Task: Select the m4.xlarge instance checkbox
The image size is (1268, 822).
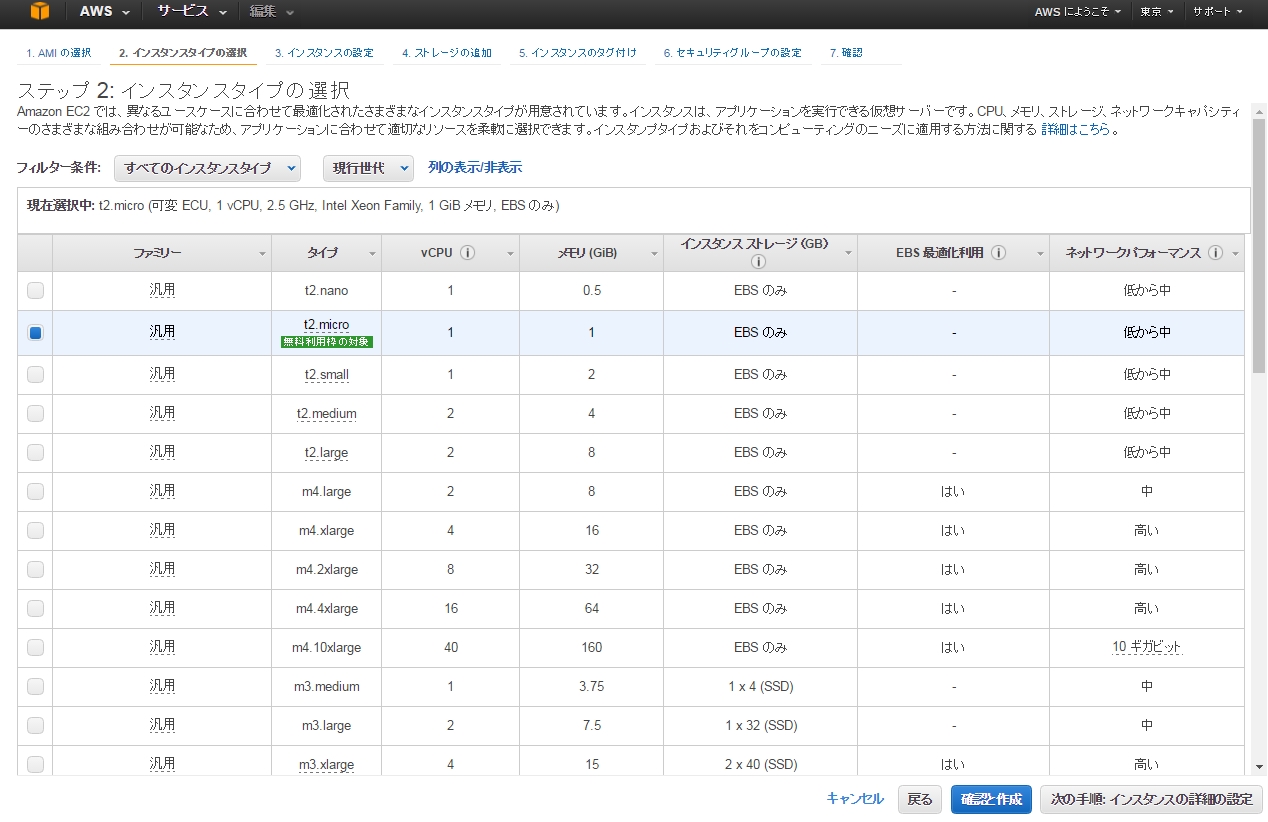Action: (x=34, y=529)
